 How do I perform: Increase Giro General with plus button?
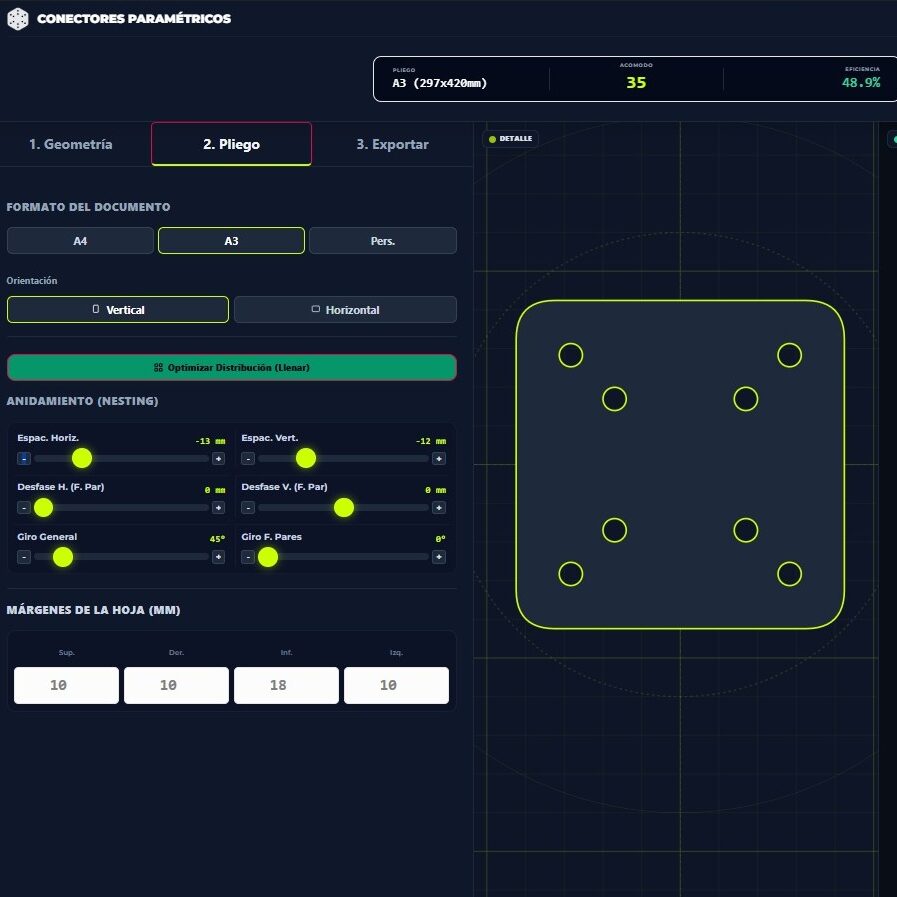click(x=219, y=557)
